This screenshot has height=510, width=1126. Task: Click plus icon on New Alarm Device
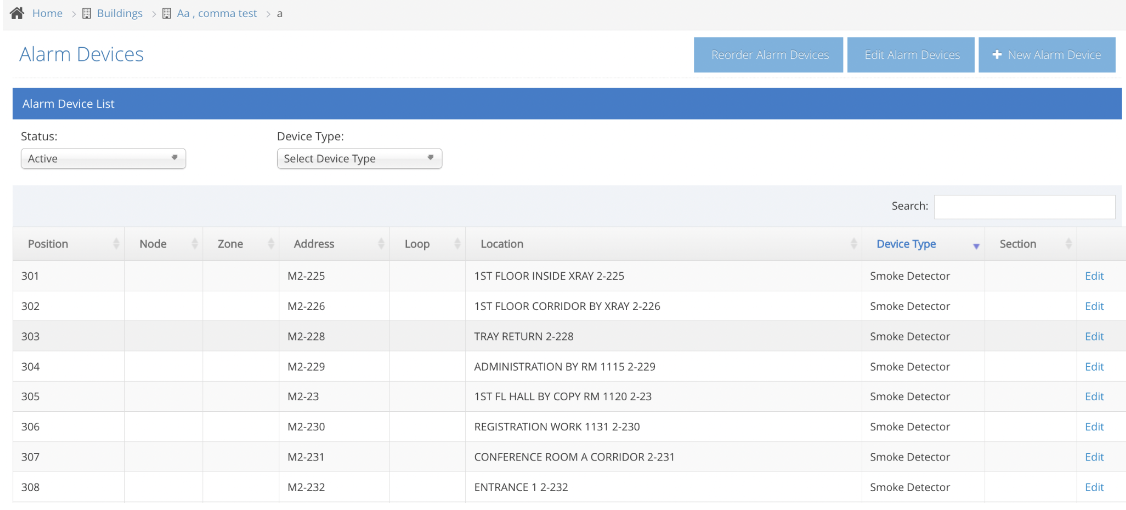[997, 55]
